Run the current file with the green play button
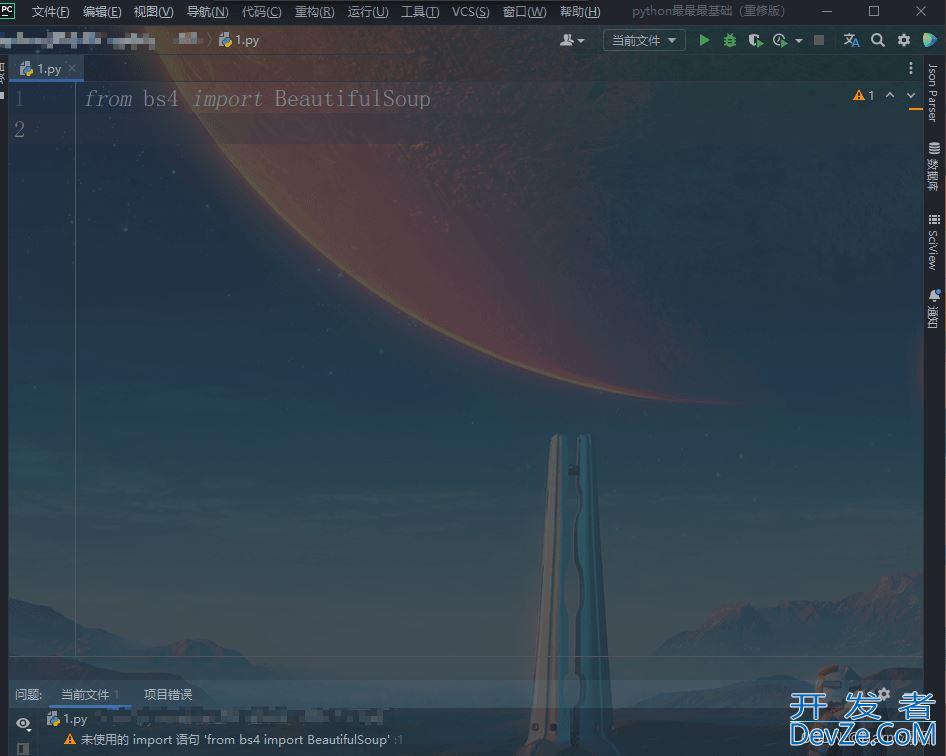 [x=704, y=40]
